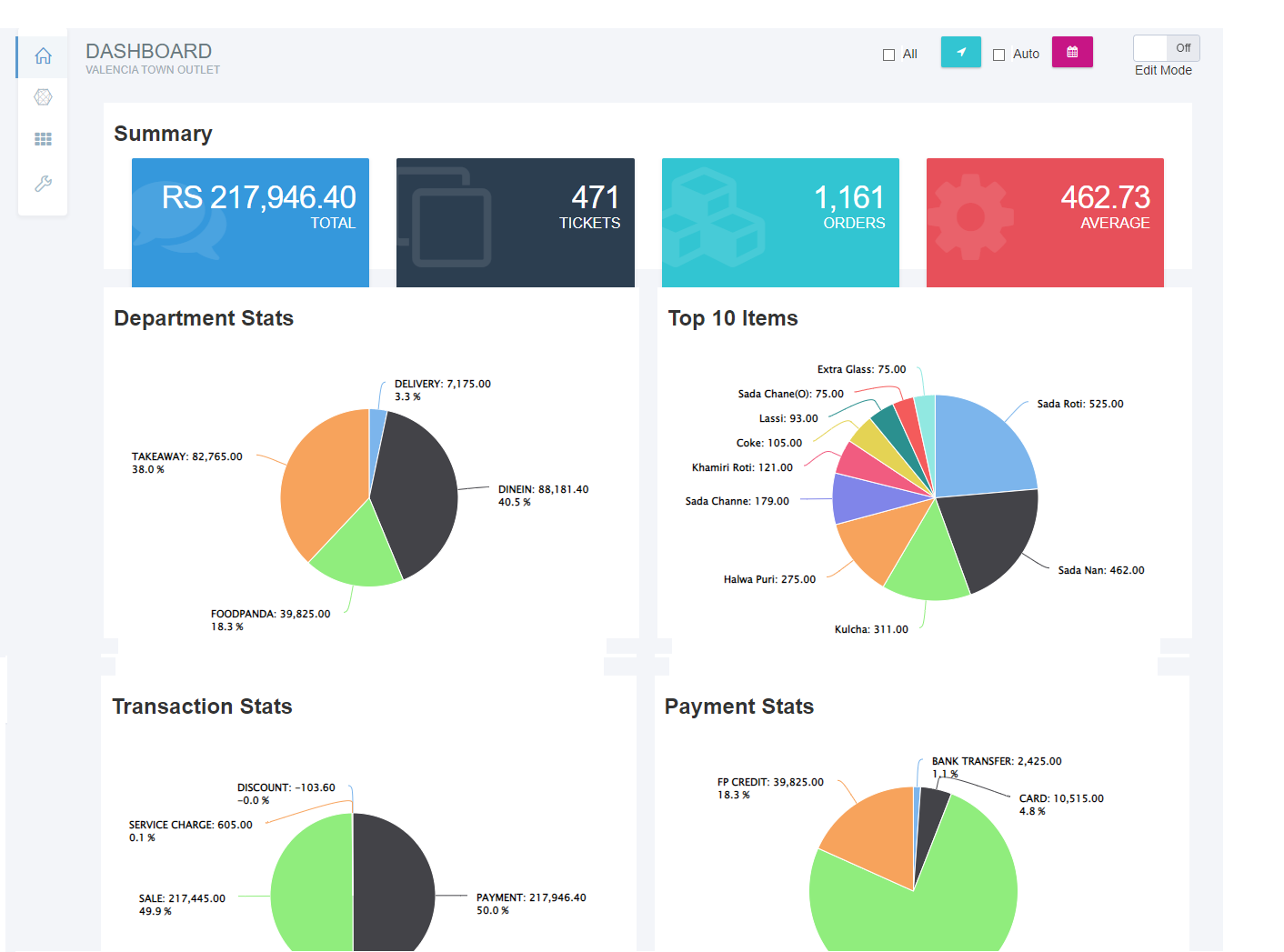The image size is (1284, 952).
Task: Click the SERVICE CHARGE: 605.00 label
Action: (x=190, y=825)
